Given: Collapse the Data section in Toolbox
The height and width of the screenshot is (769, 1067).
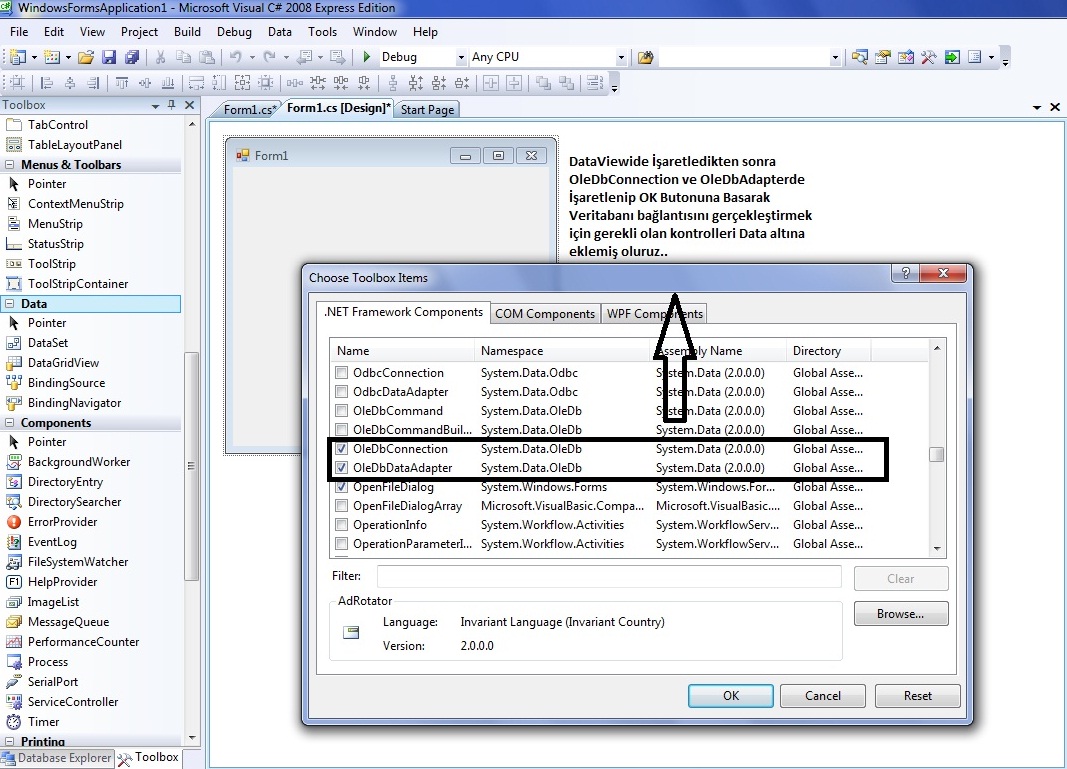Looking at the screenshot, I should (9, 304).
